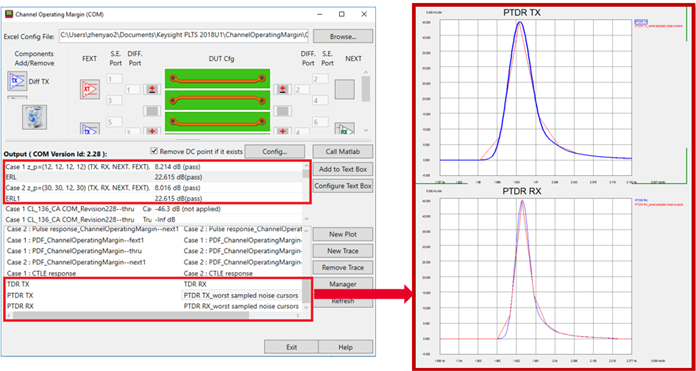Click the red XT crosstalk icon under FEXT

[x=90, y=89]
